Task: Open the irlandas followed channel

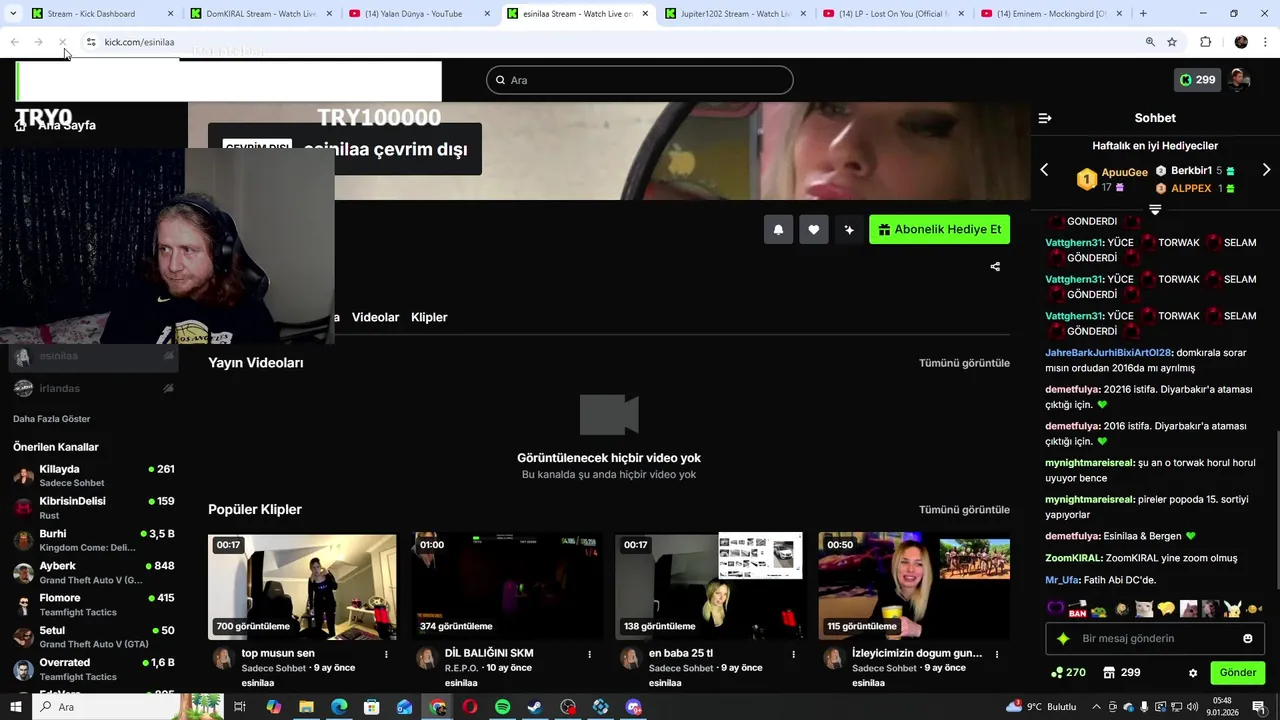Action: (94, 388)
